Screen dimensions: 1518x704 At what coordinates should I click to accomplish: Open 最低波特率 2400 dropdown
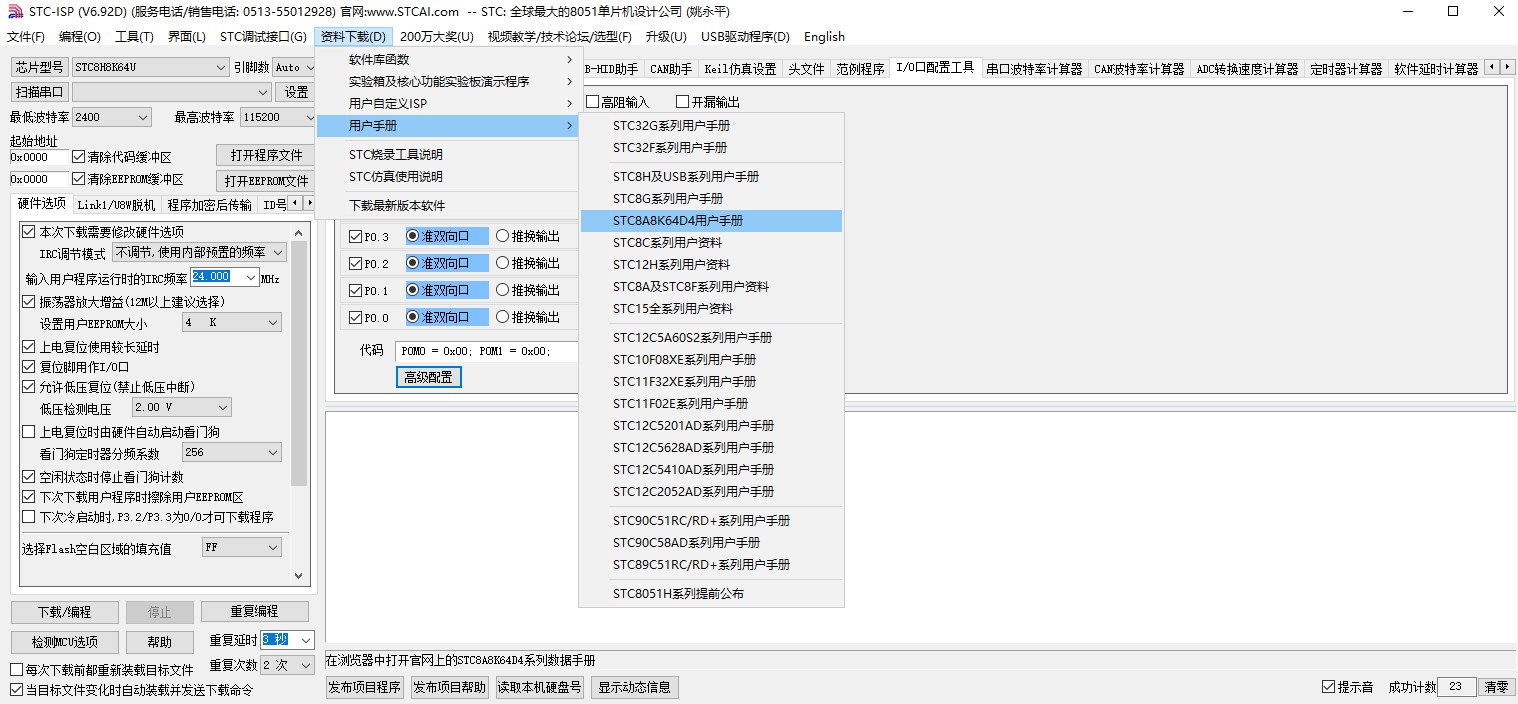tap(111, 117)
